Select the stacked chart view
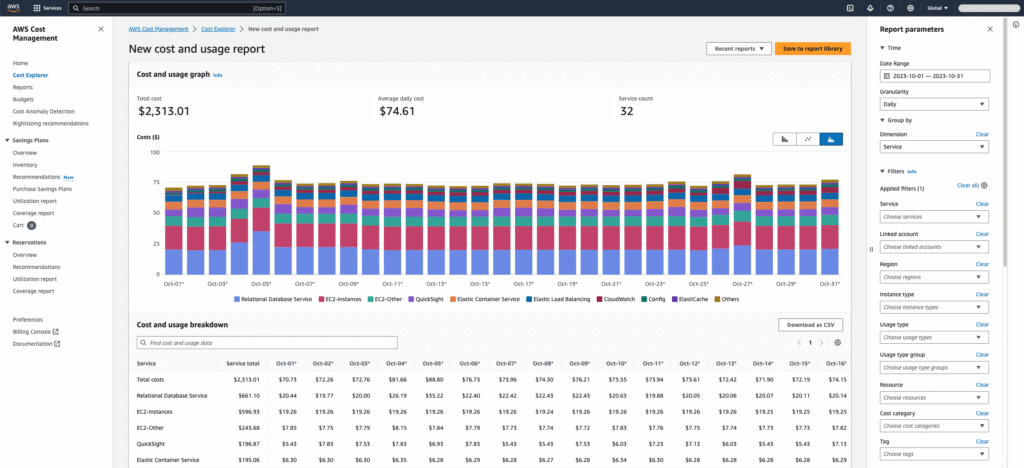Viewport: 1024px width, 468px height. [831, 139]
